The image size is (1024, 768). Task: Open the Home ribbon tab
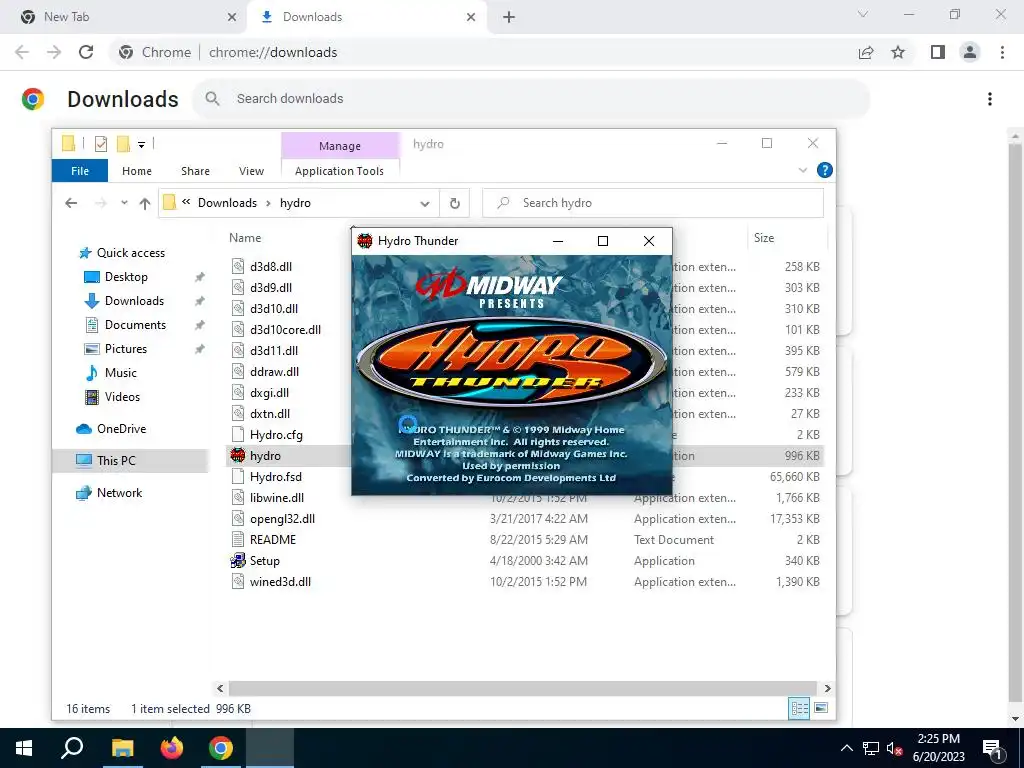(x=136, y=171)
